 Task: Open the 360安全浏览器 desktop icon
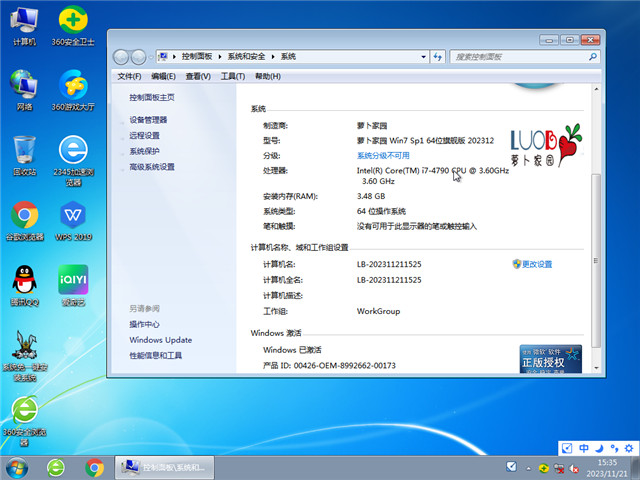coord(24,421)
